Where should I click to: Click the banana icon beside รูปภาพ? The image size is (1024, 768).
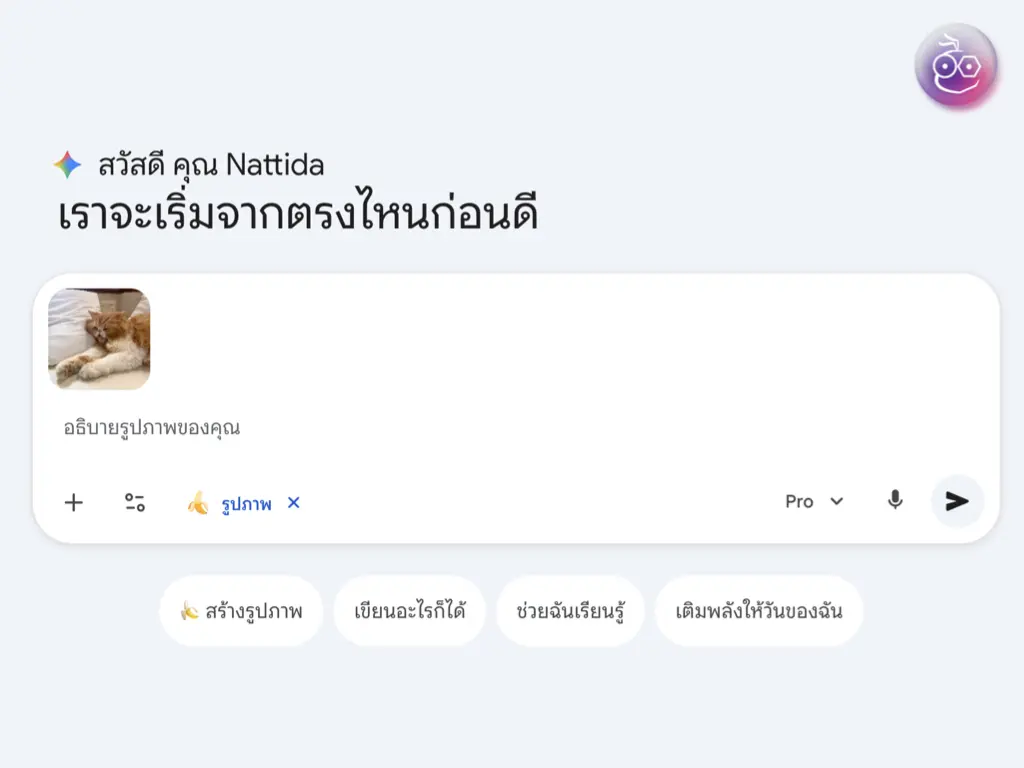point(198,503)
